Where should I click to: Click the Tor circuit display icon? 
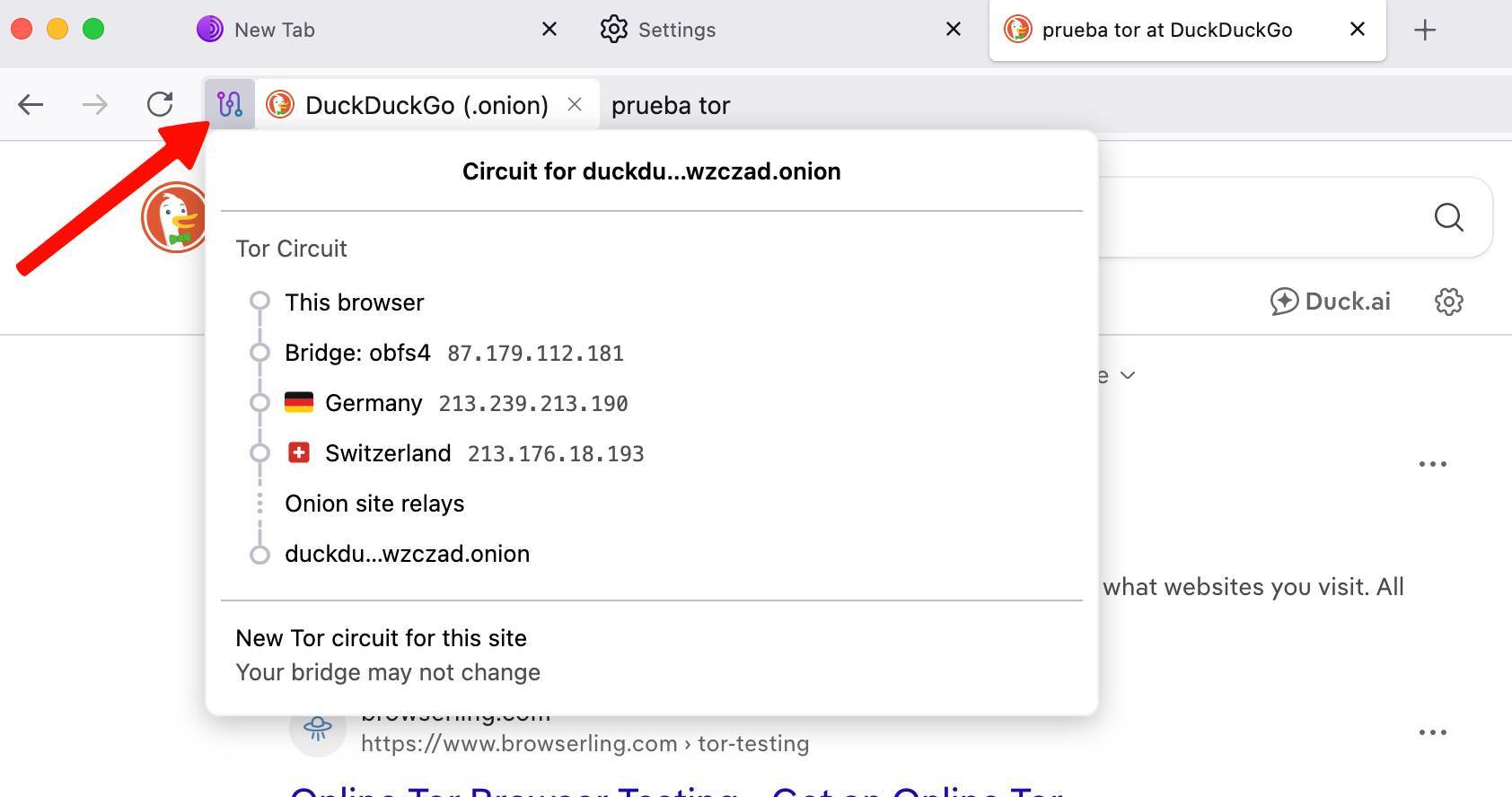coord(230,105)
